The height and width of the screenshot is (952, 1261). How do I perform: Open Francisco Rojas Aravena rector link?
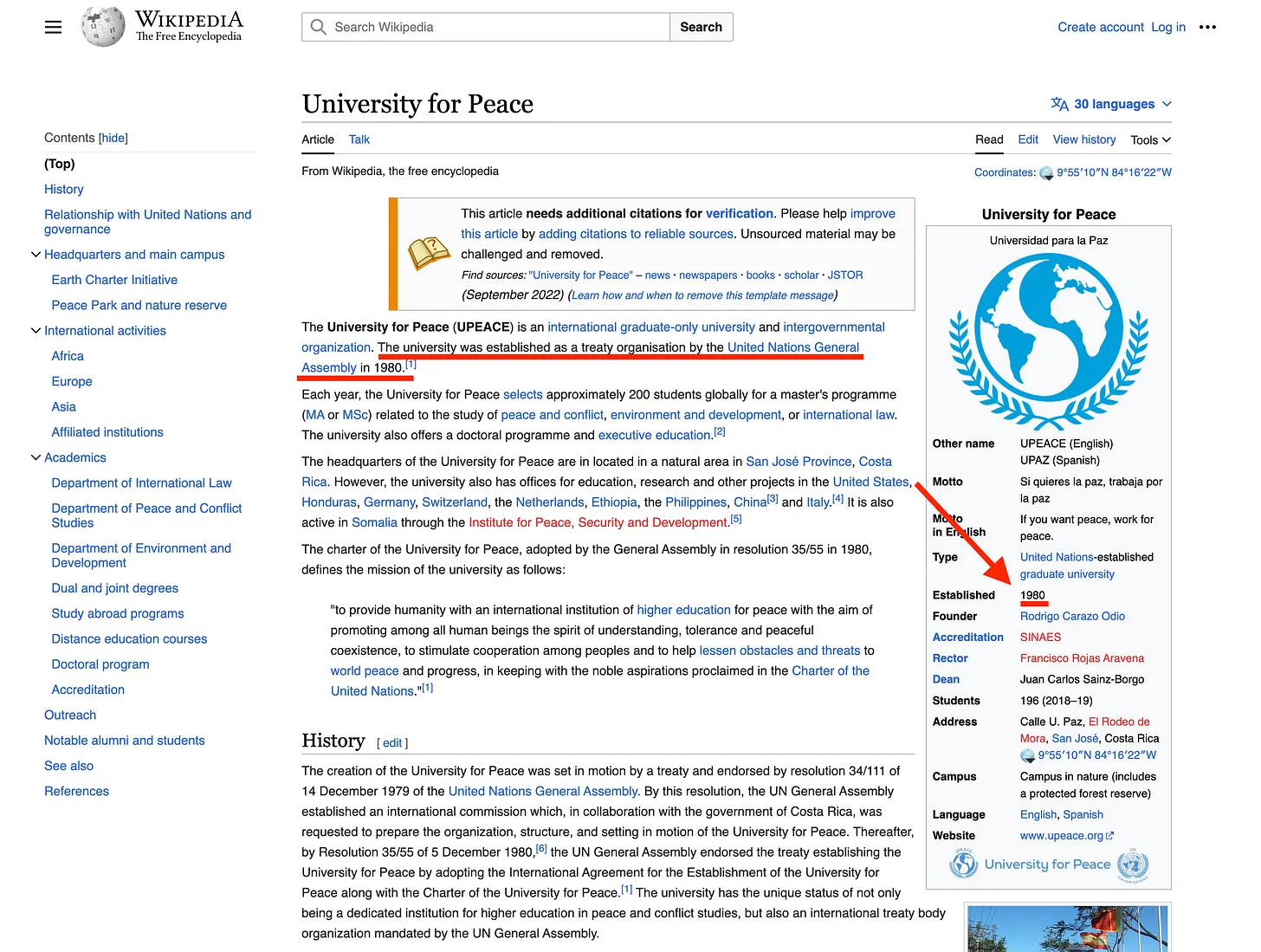pos(1082,658)
